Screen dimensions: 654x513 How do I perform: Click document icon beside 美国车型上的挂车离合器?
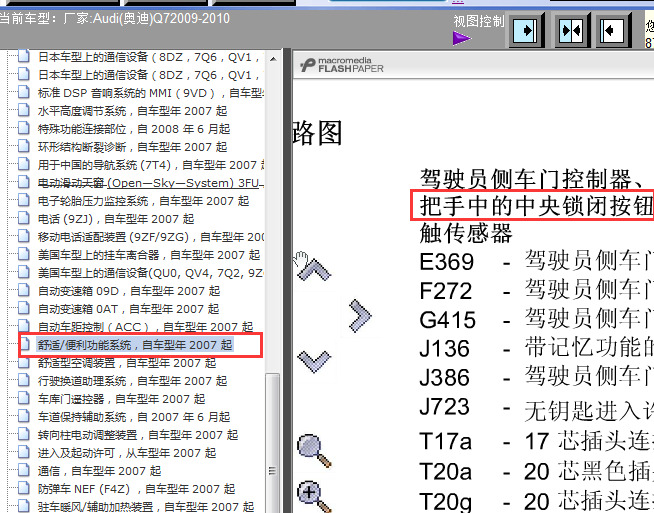tap(24, 254)
